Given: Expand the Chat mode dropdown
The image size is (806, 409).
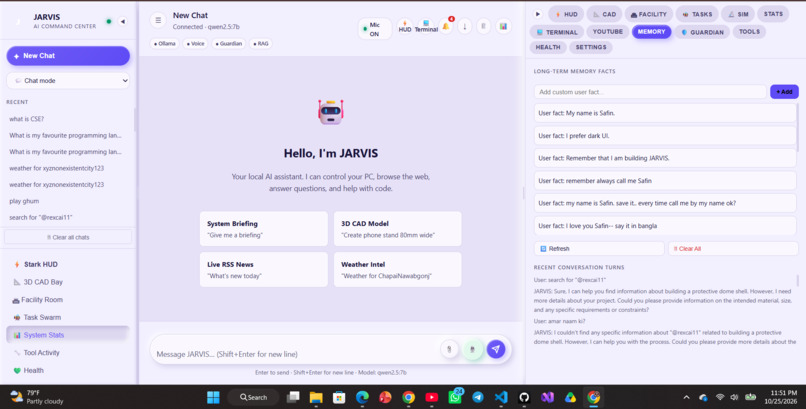Looking at the screenshot, I should (68, 81).
